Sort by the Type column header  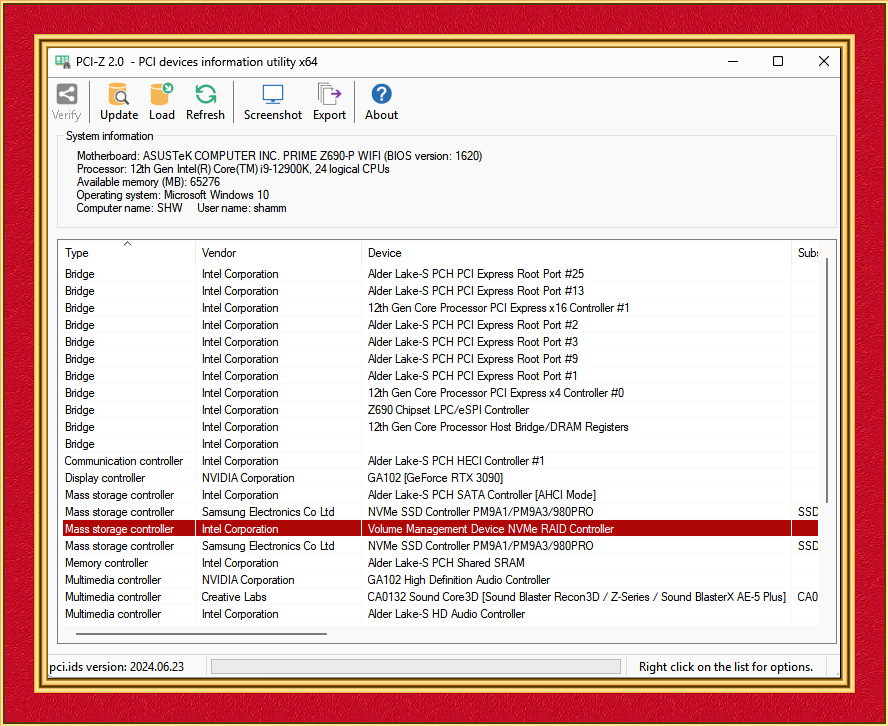126,253
